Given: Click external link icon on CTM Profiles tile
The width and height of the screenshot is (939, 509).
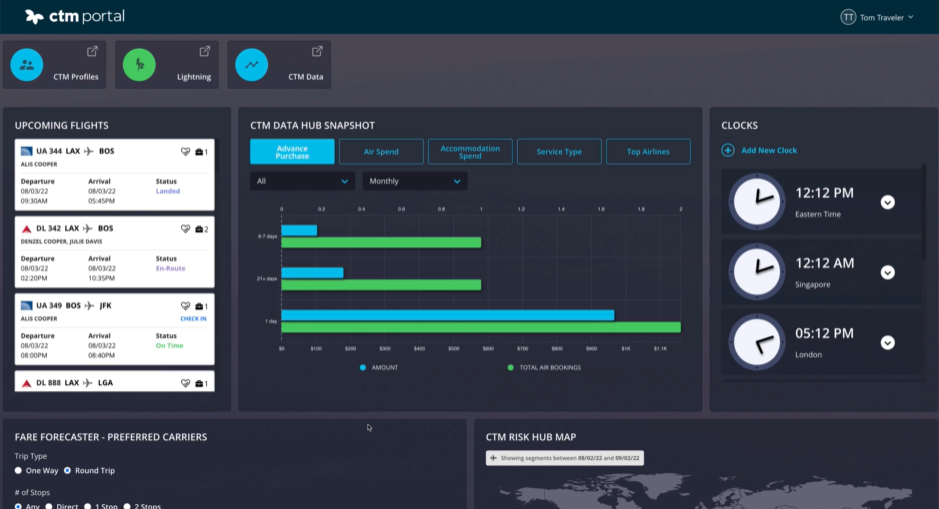Looking at the screenshot, I should tap(92, 51).
